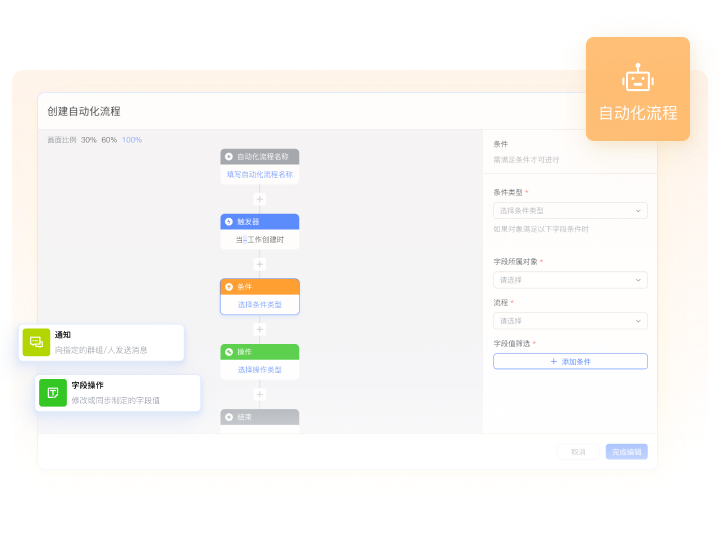Image resolution: width=720 pixels, height=540 pixels.
Task: Open the 流程 请选择 dropdown
Action: pyautogui.click(x=570, y=321)
